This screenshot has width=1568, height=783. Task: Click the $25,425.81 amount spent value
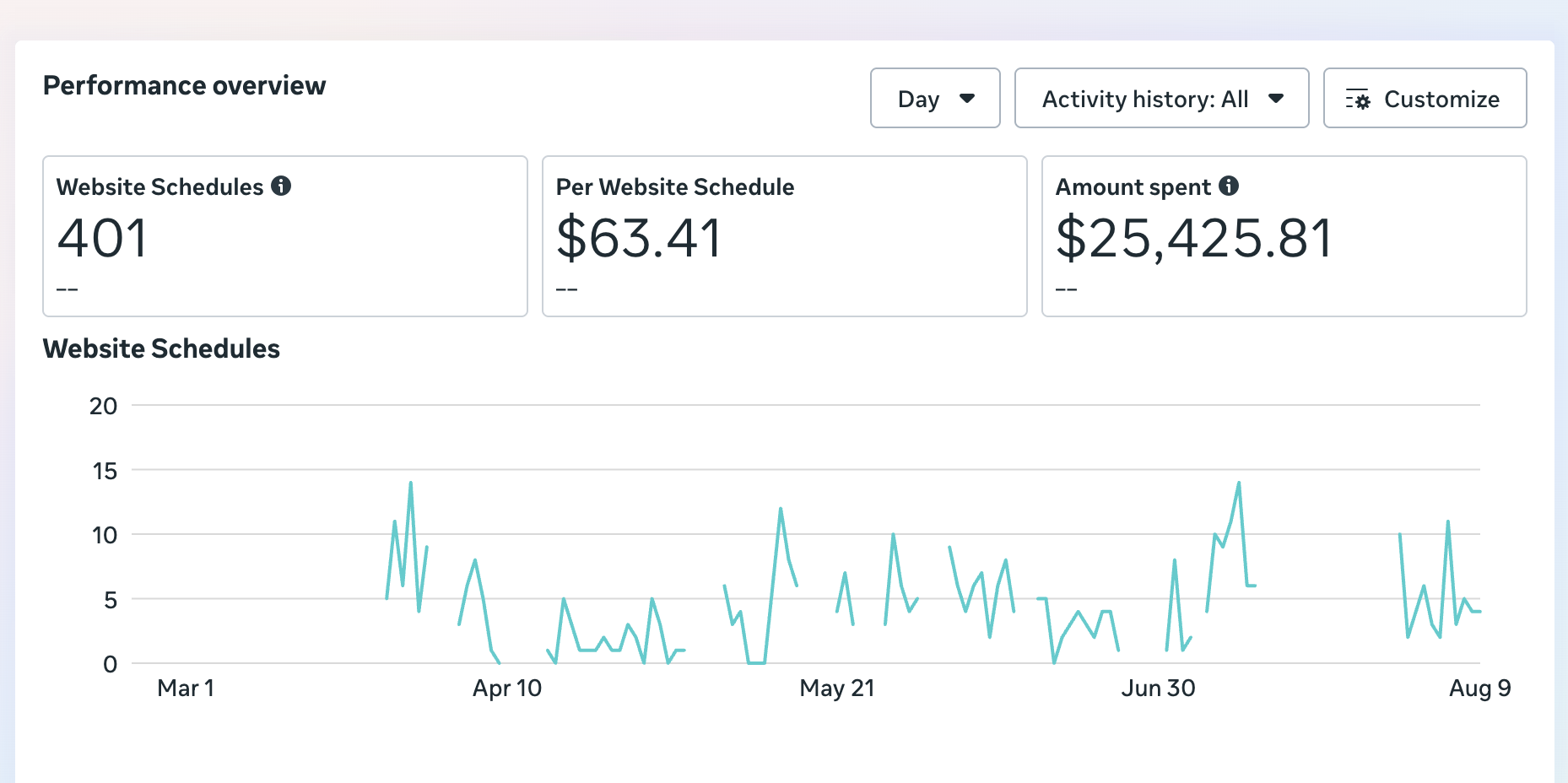(1193, 239)
